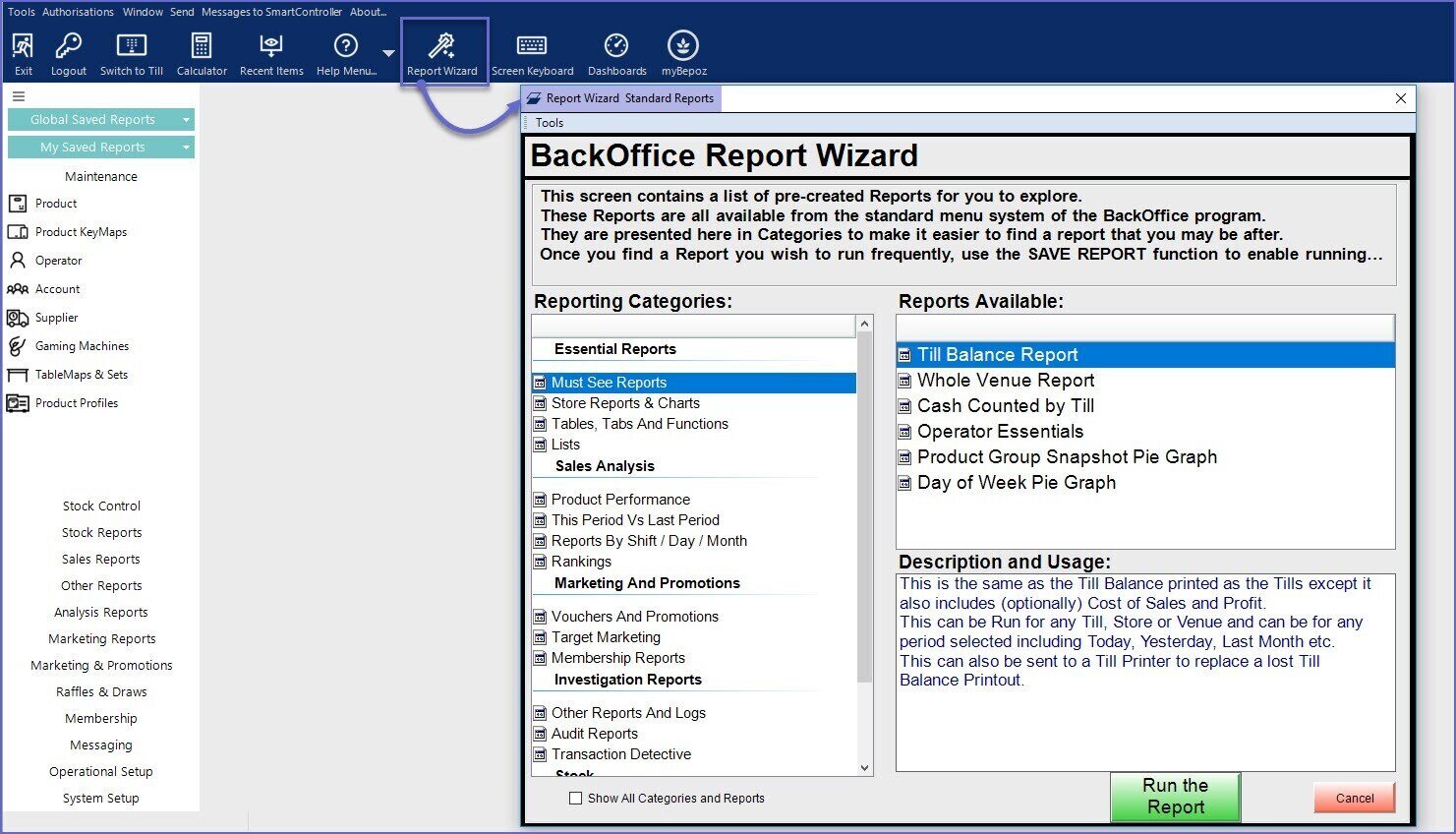Image resolution: width=1456 pixels, height=834 pixels.
Task: Open the Tools menu in Report Wizard
Action: pos(550,123)
